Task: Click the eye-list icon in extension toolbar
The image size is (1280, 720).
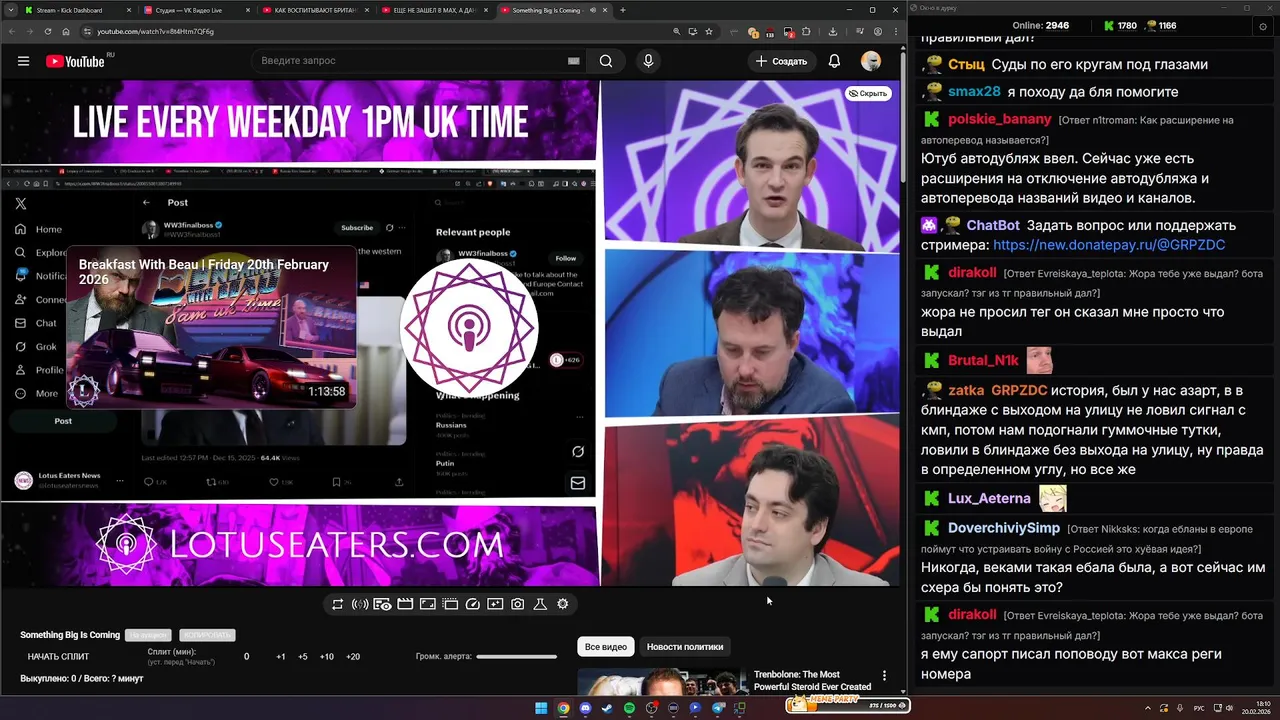Action: [x=382, y=604]
